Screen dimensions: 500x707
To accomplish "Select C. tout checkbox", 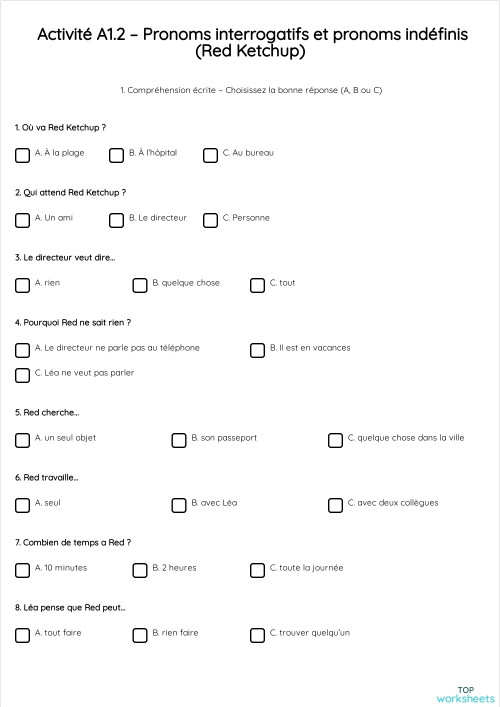I will tap(257, 285).
